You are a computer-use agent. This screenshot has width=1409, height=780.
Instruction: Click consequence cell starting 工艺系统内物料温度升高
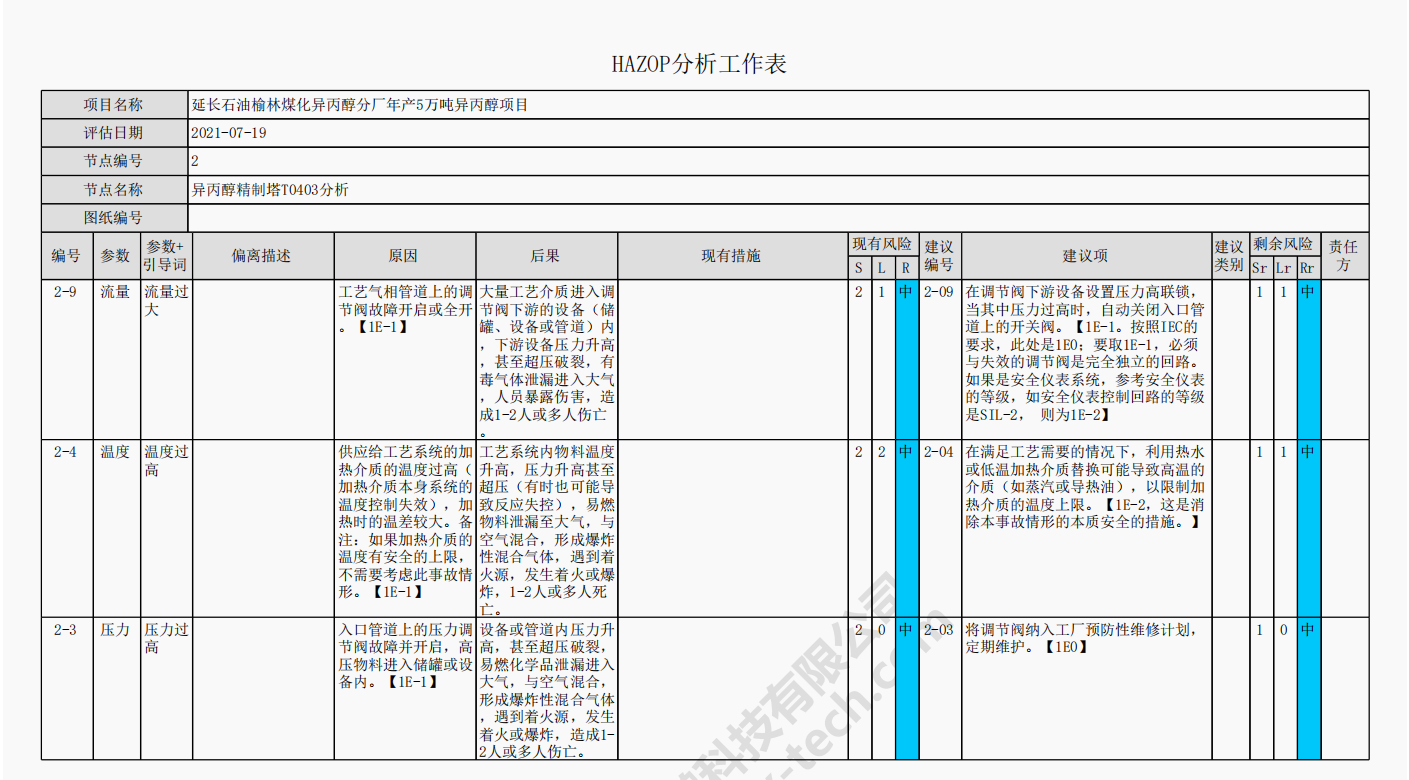click(546, 527)
